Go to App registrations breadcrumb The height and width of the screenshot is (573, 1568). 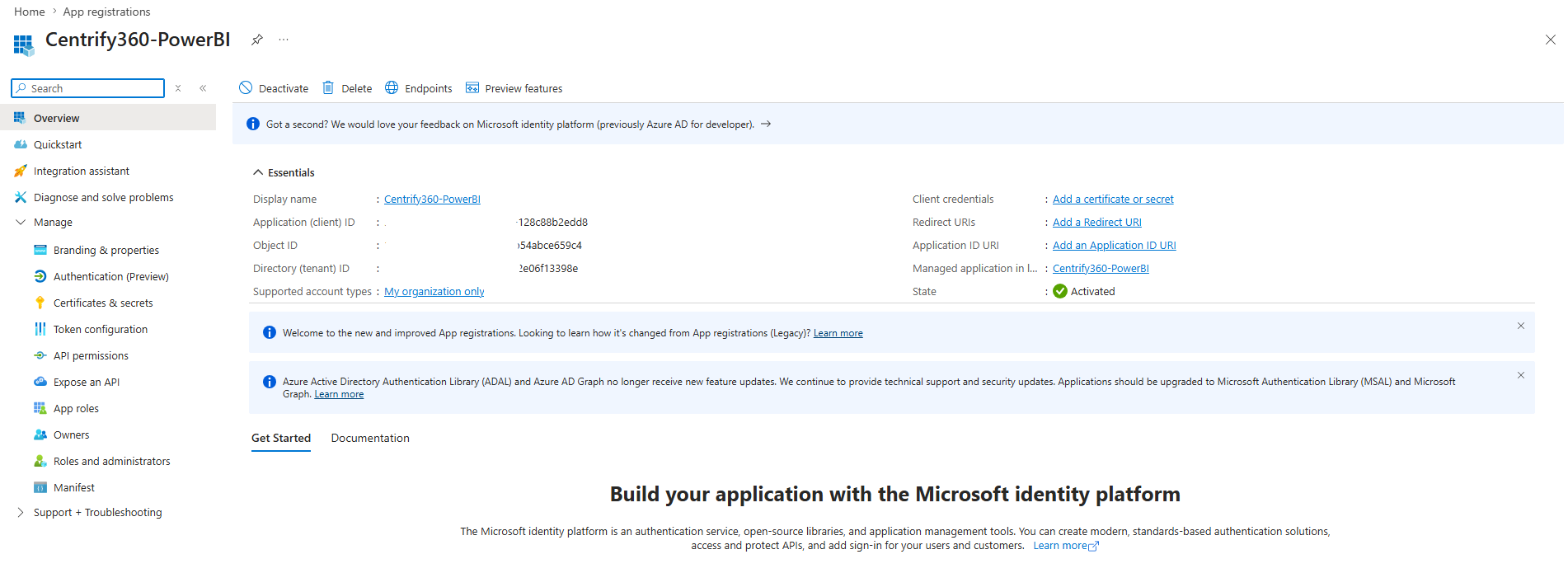point(106,12)
